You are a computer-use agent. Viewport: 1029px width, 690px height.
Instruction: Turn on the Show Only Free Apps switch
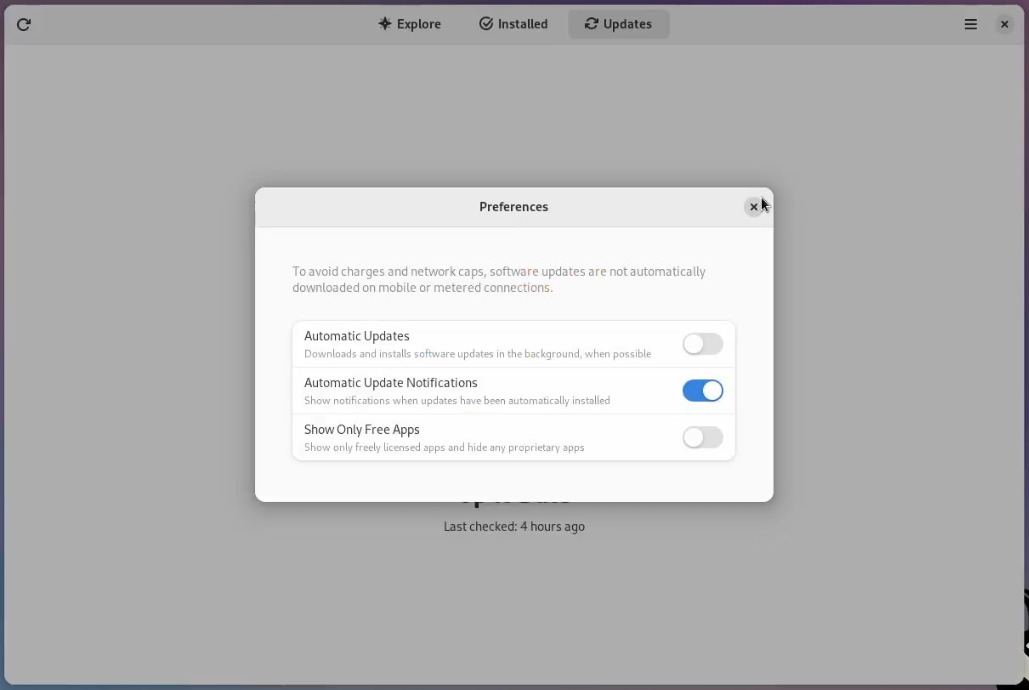click(x=703, y=438)
